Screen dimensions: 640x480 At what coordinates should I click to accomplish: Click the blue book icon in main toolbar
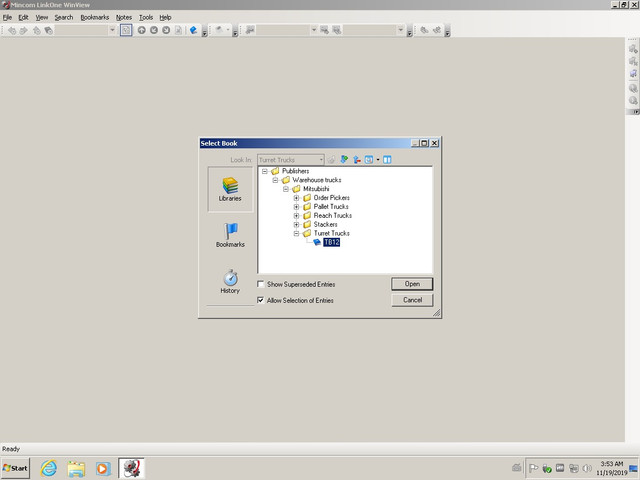193,30
